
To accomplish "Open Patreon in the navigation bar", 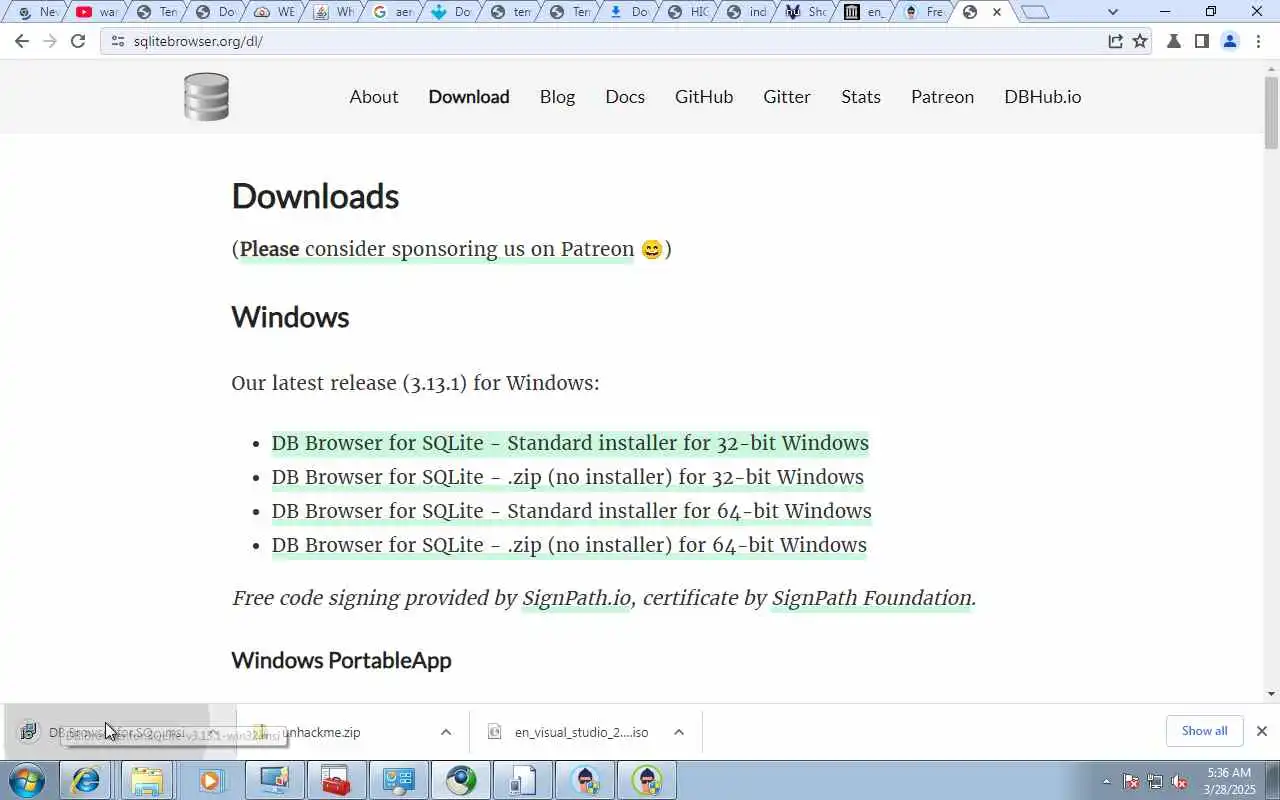I will (x=942, y=97).
